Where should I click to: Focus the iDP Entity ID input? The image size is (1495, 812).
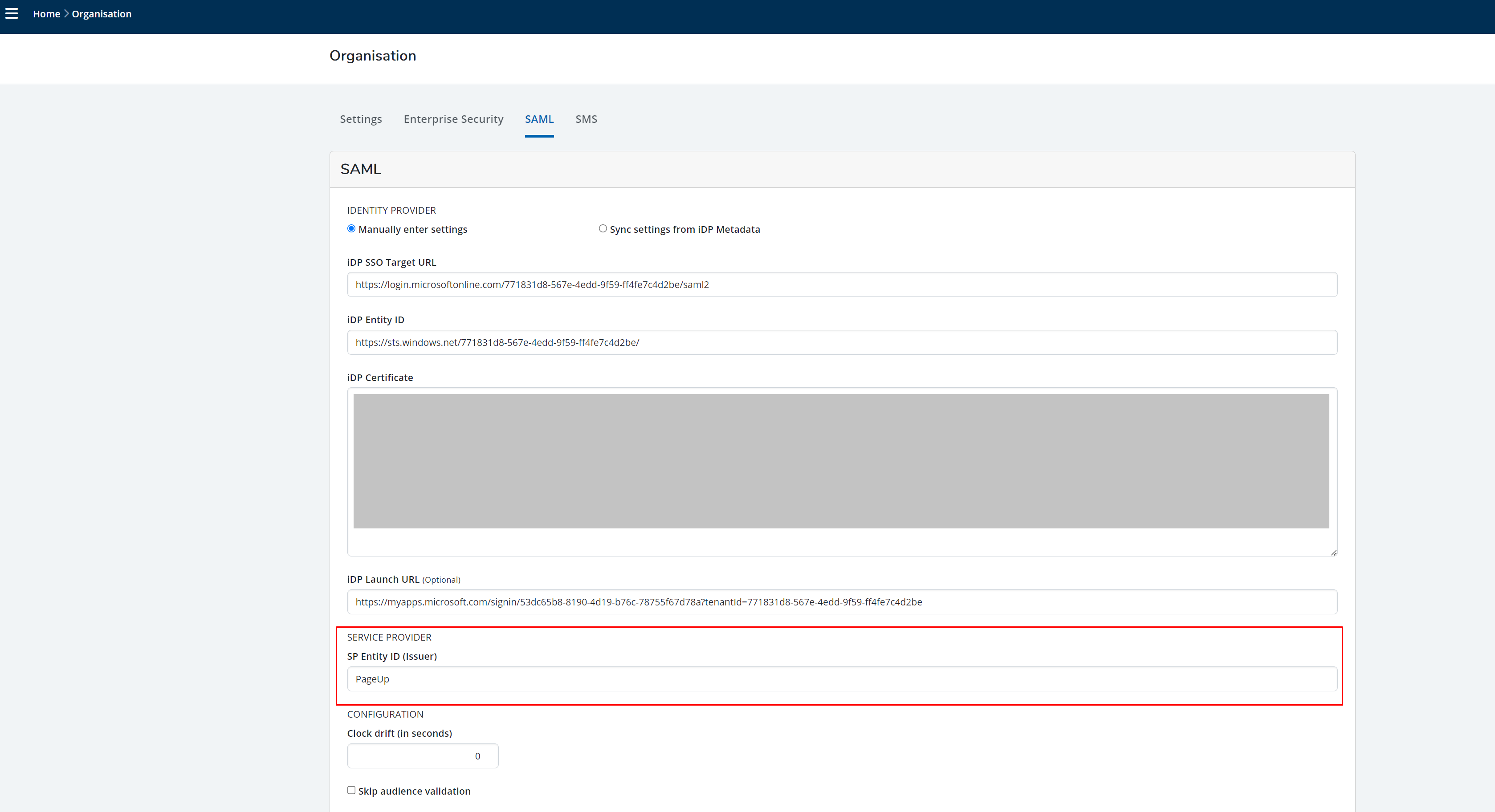[x=842, y=342]
